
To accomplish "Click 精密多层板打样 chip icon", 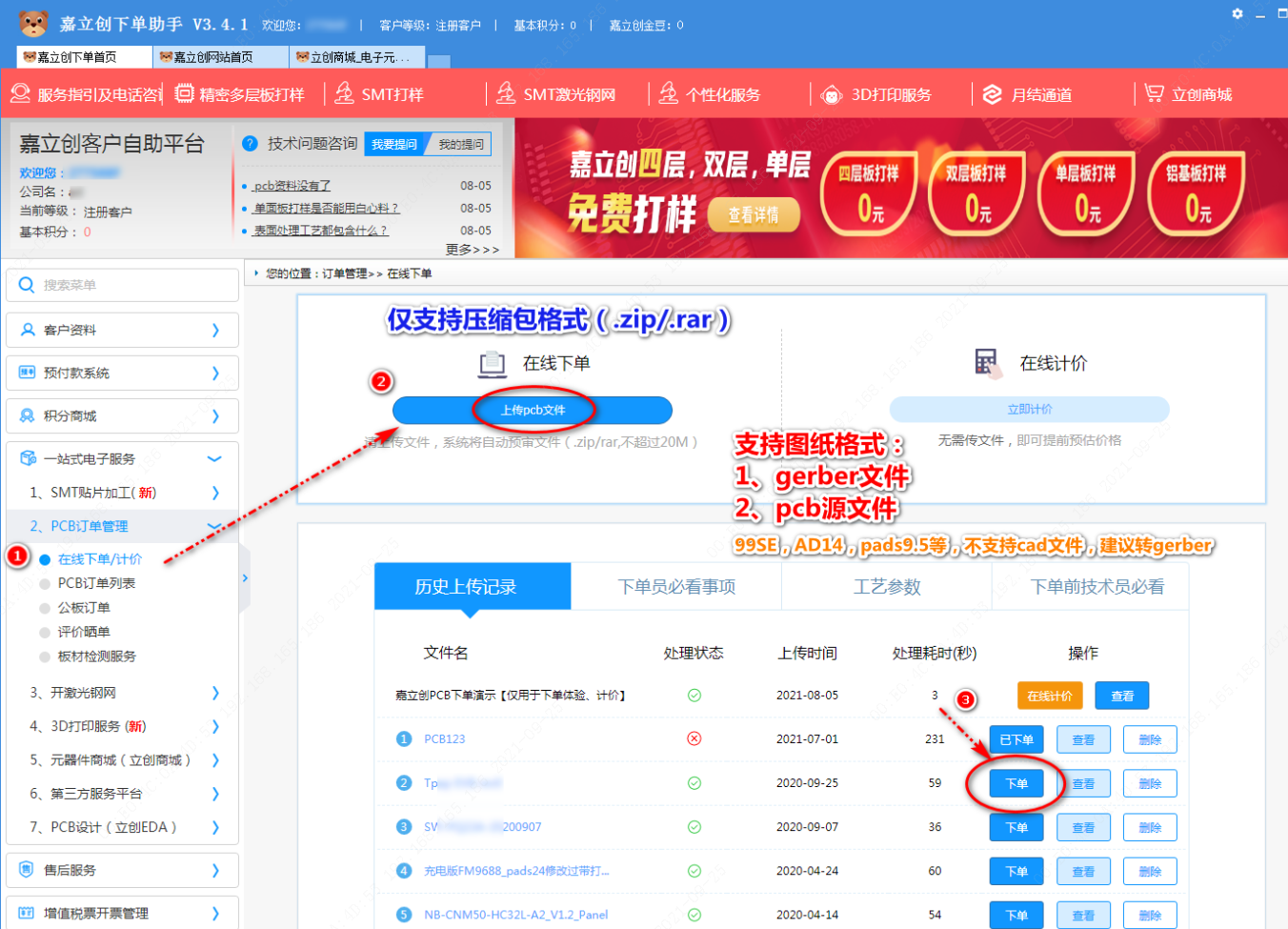I will click(x=184, y=93).
